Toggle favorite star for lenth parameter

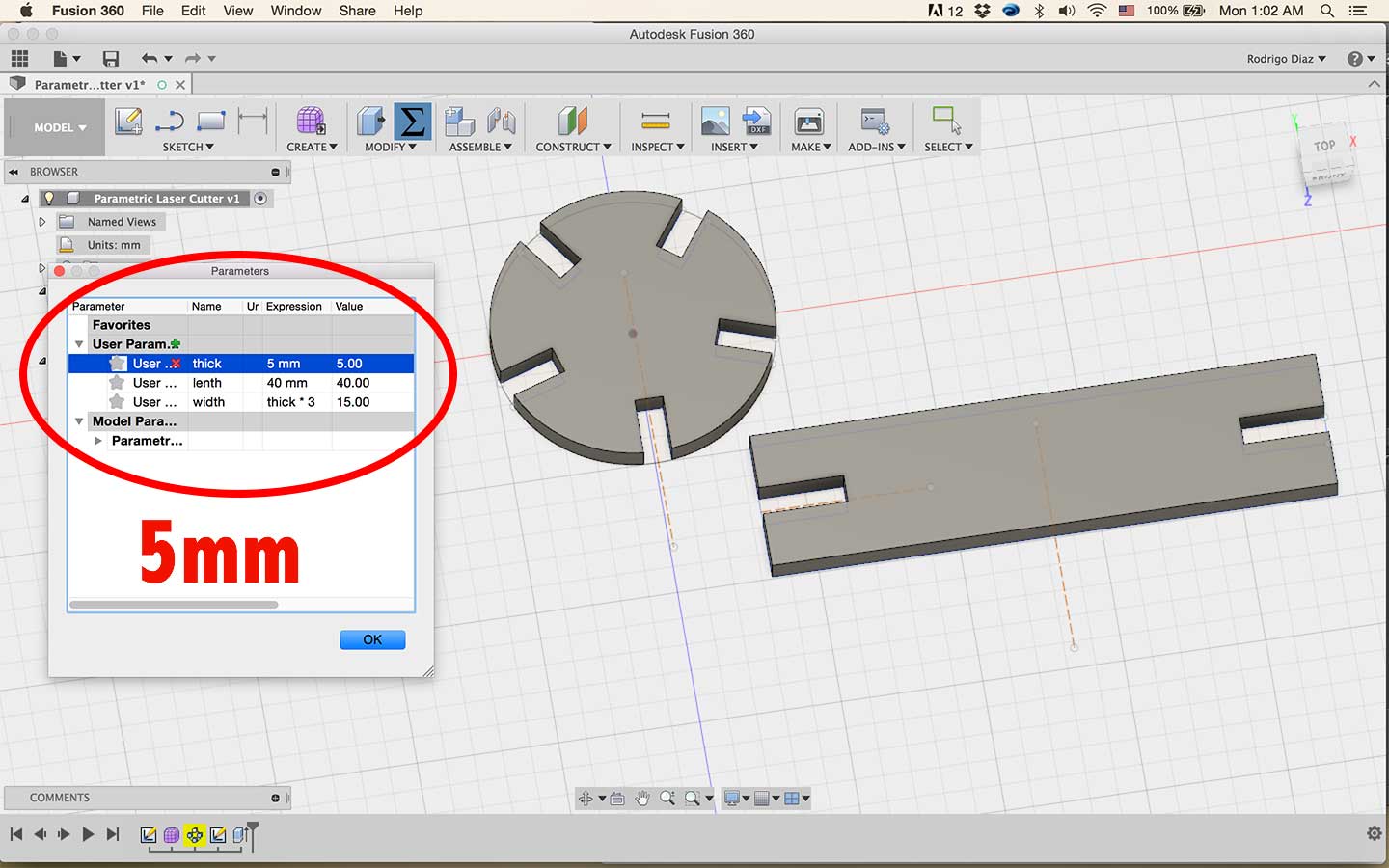[x=118, y=383]
